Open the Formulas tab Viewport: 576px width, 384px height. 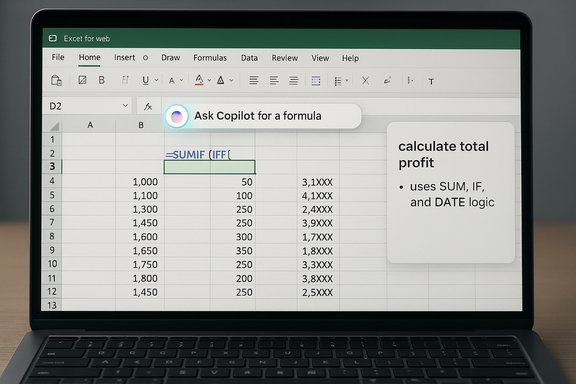click(x=210, y=58)
